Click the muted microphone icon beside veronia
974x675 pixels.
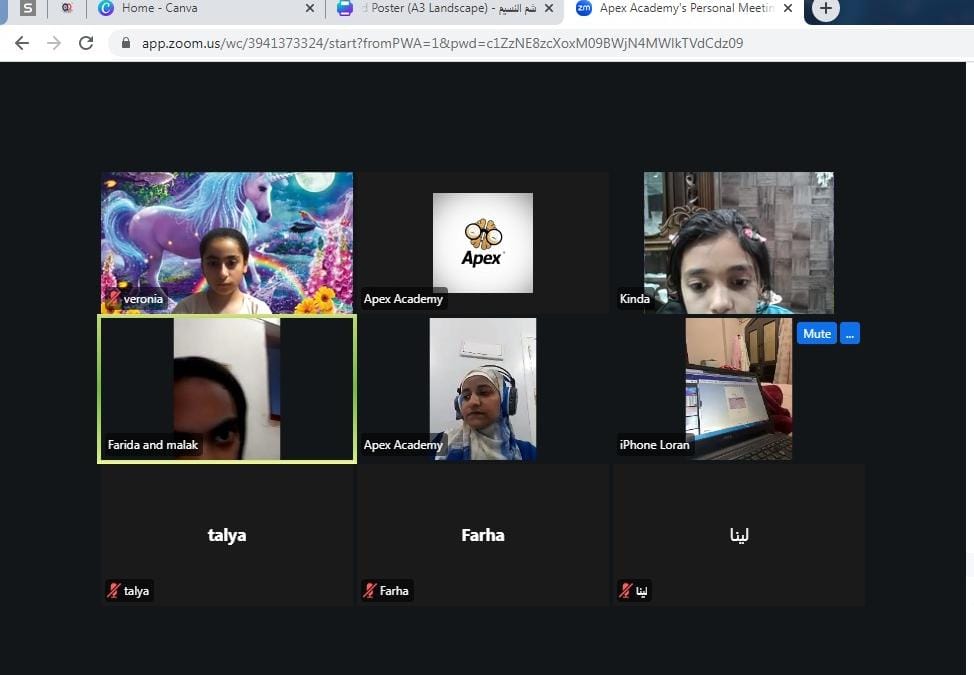[114, 298]
